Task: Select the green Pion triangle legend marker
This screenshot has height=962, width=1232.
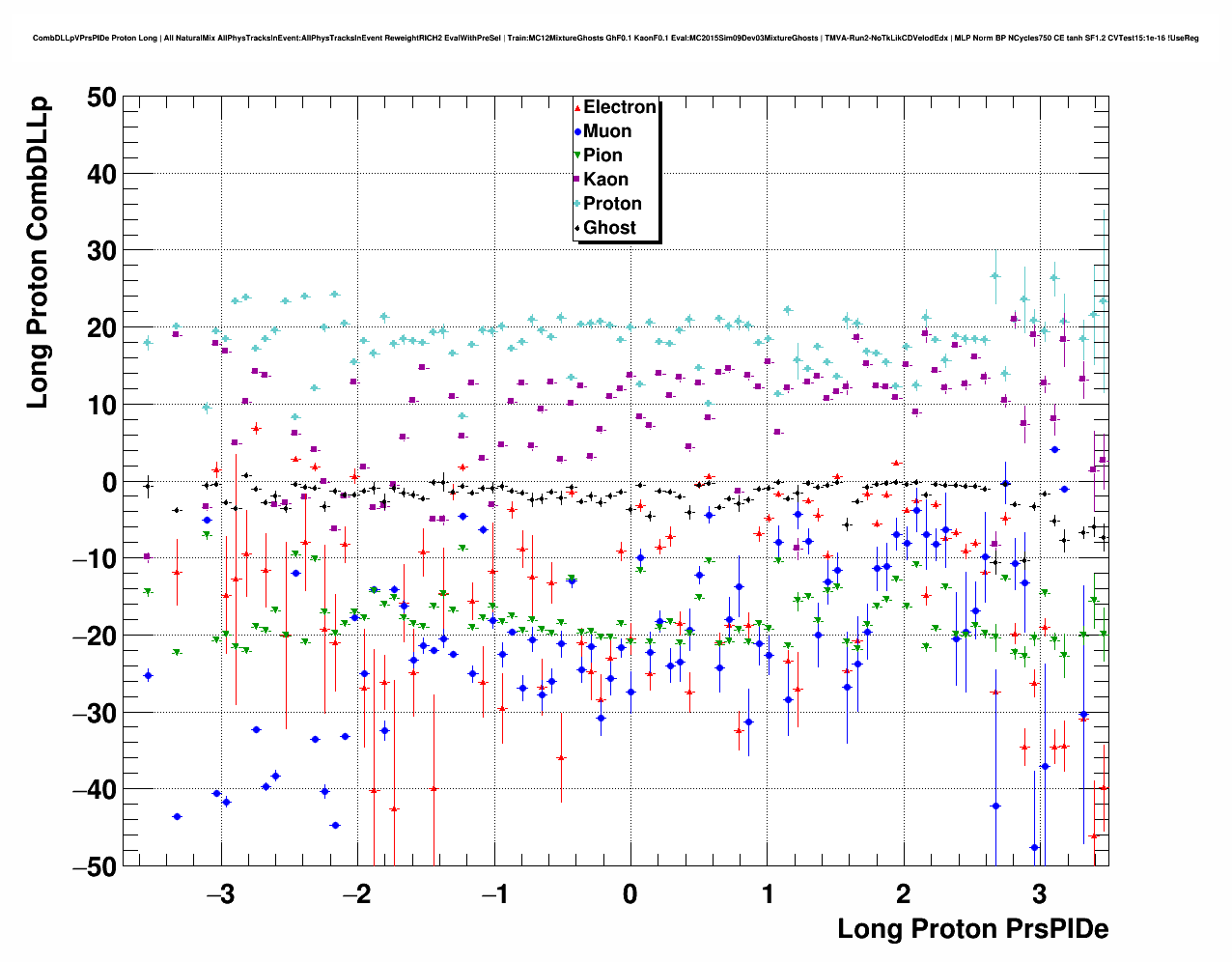Action: (577, 156)
